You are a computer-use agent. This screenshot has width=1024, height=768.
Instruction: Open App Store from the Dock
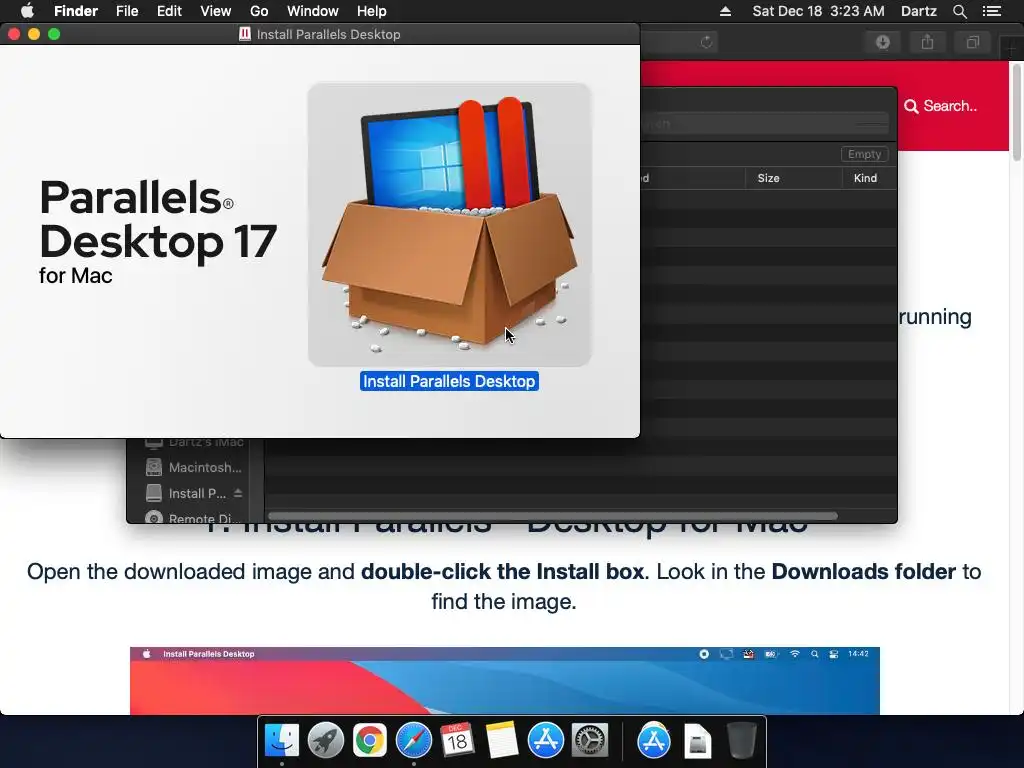(545, 741)
